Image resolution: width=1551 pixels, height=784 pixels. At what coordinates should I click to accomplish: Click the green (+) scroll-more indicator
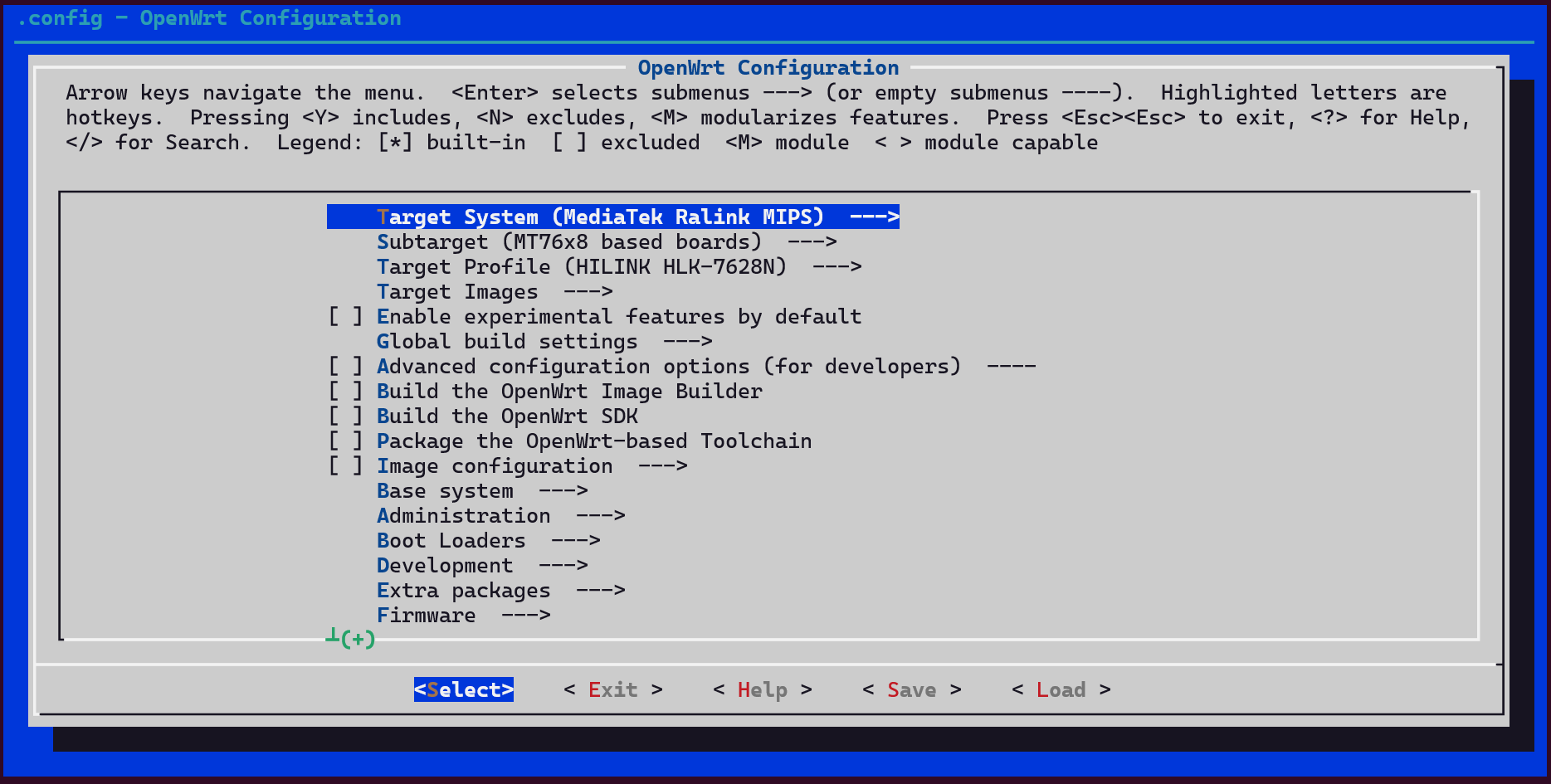[x=357, y=639]
